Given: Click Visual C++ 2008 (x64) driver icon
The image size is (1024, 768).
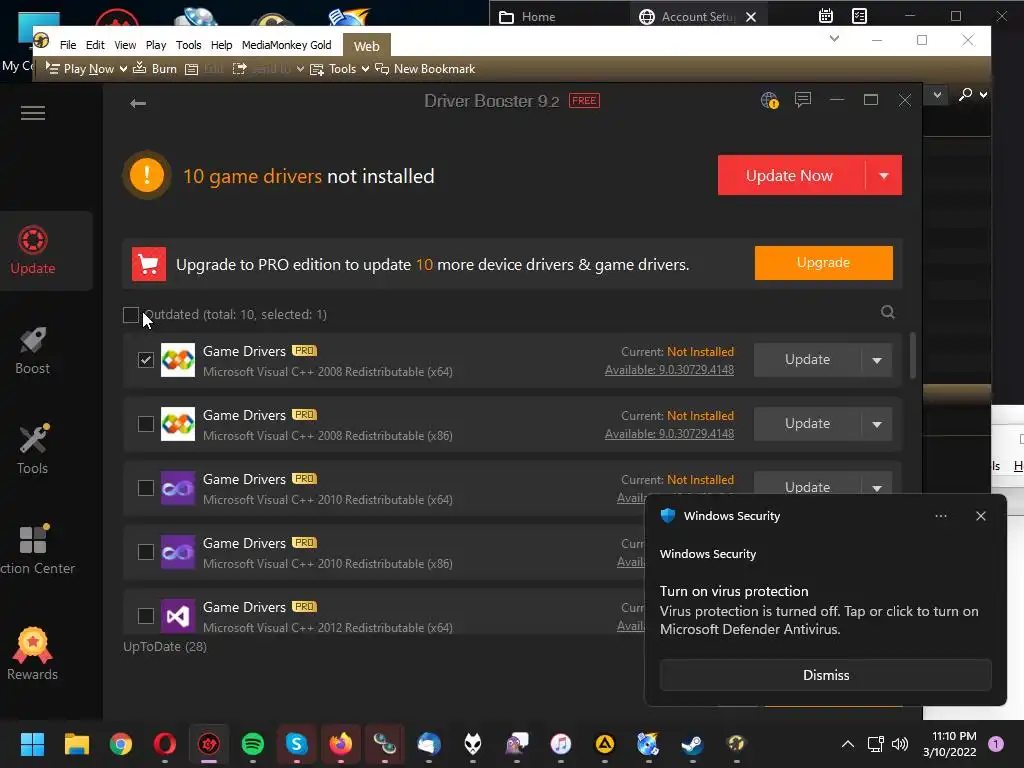Looking at the screenshot, I should tap(178, 360).
